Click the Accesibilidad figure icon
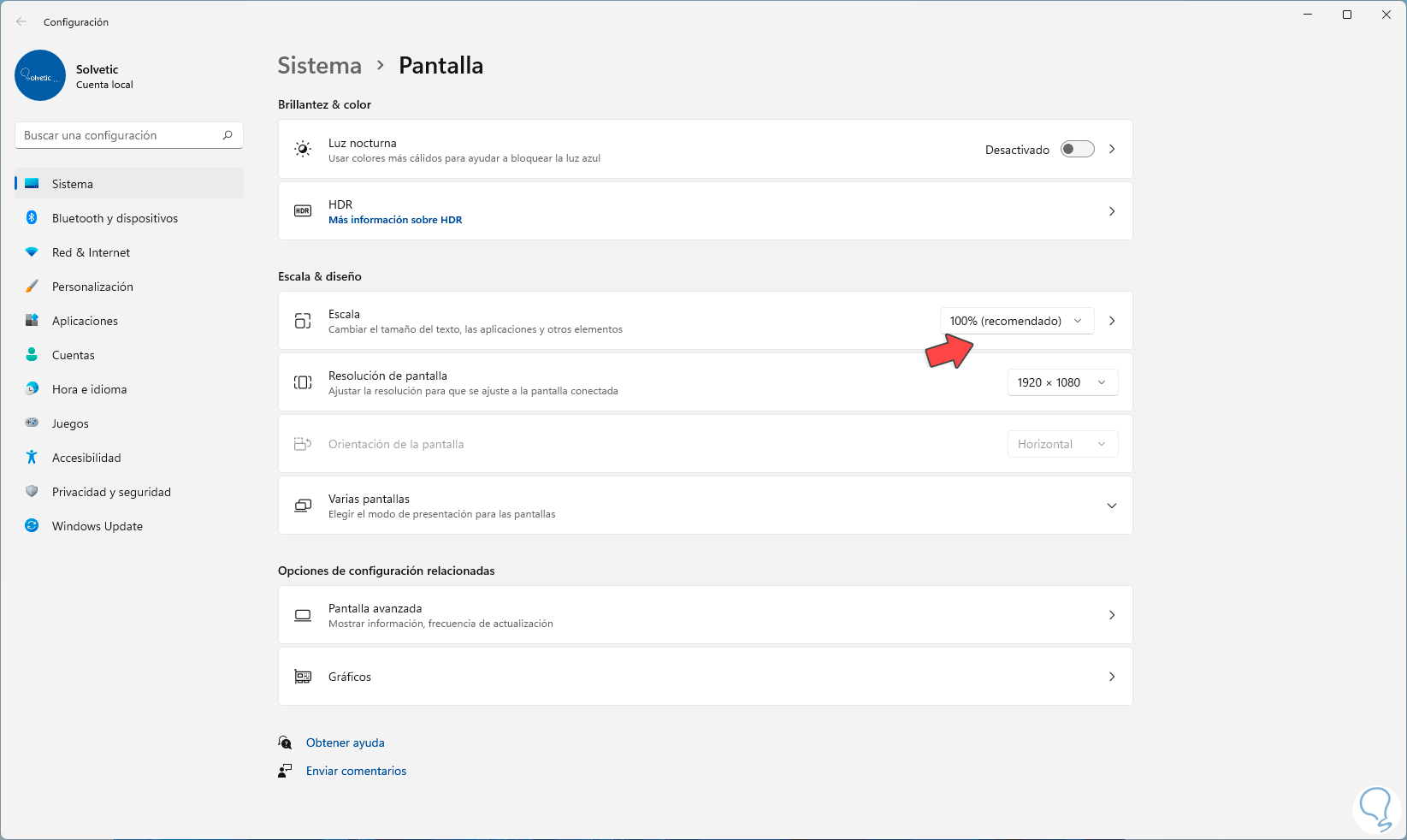1407x840 pixels. tap(32, 458)
